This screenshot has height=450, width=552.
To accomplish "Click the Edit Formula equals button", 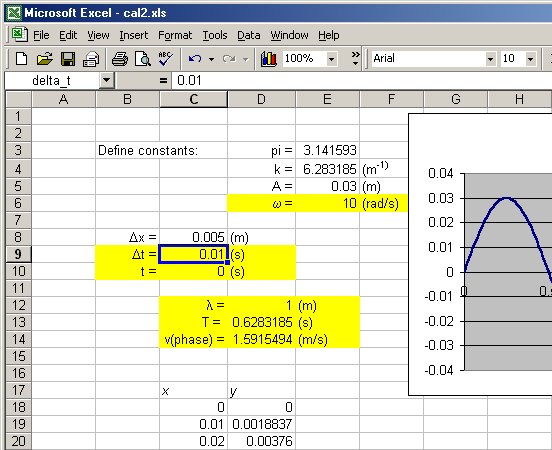I will click(x=163, y=81).
